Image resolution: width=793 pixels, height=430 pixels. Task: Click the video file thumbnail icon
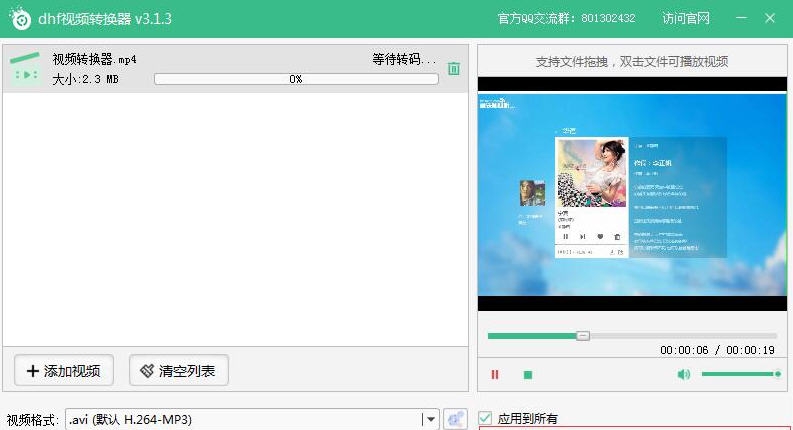(24, 69)
